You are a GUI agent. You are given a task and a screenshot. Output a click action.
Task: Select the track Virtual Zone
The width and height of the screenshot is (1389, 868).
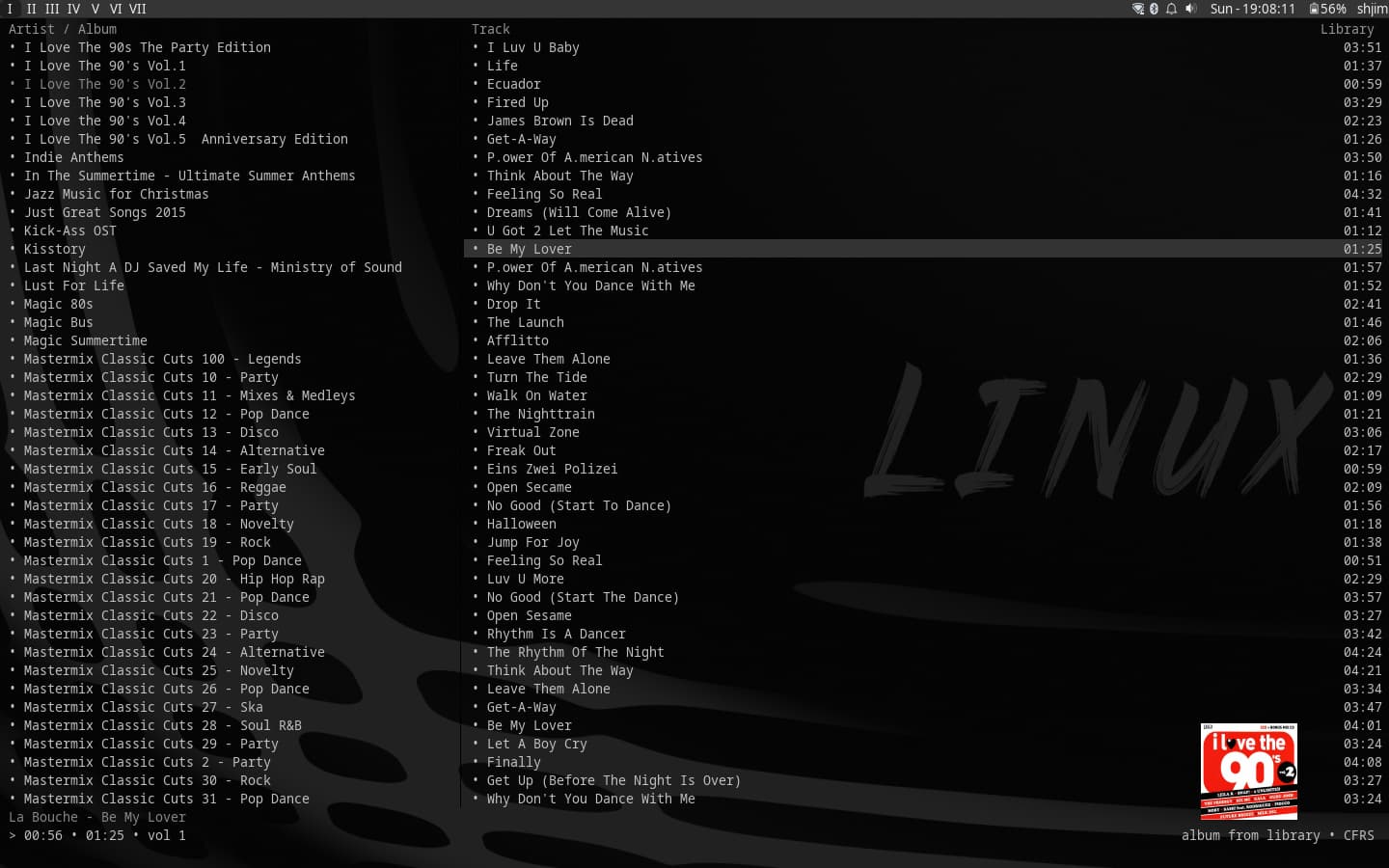(533, 432)
